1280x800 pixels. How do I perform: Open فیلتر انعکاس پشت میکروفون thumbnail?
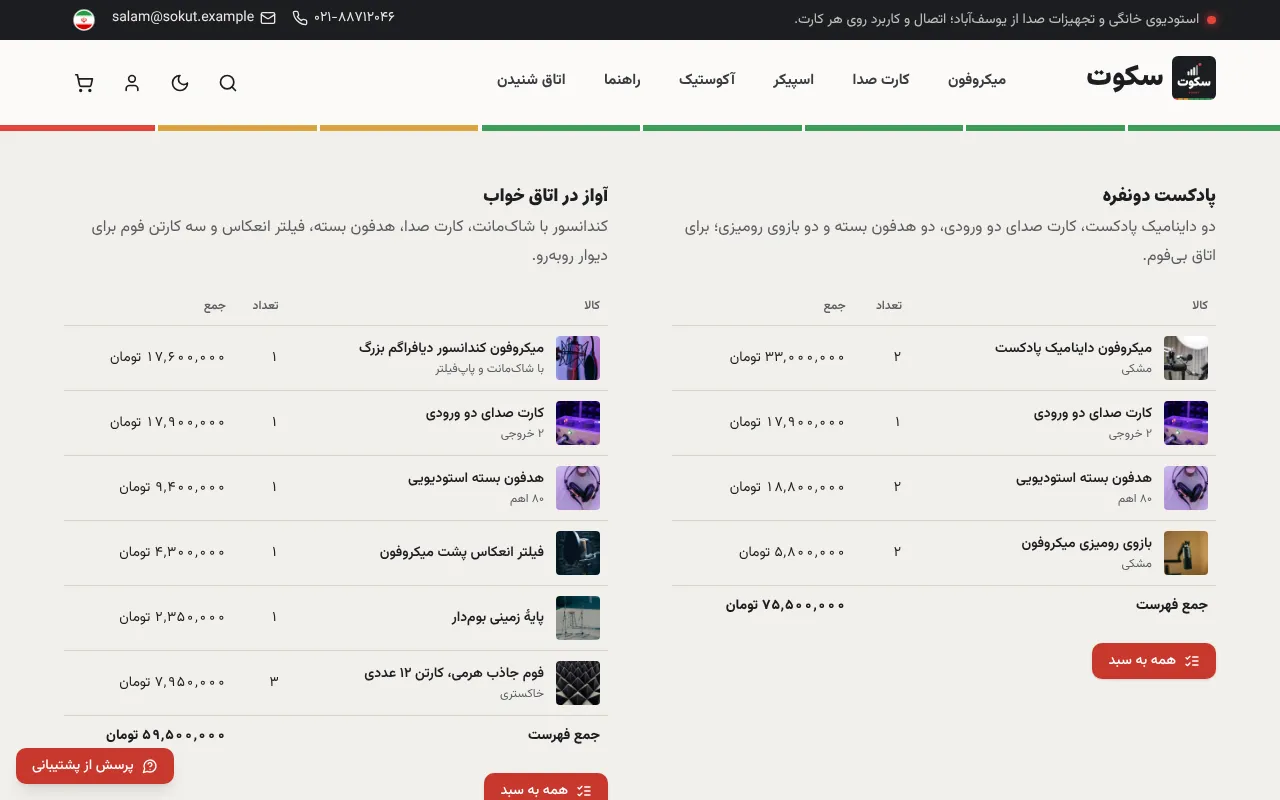pos(578,553)
